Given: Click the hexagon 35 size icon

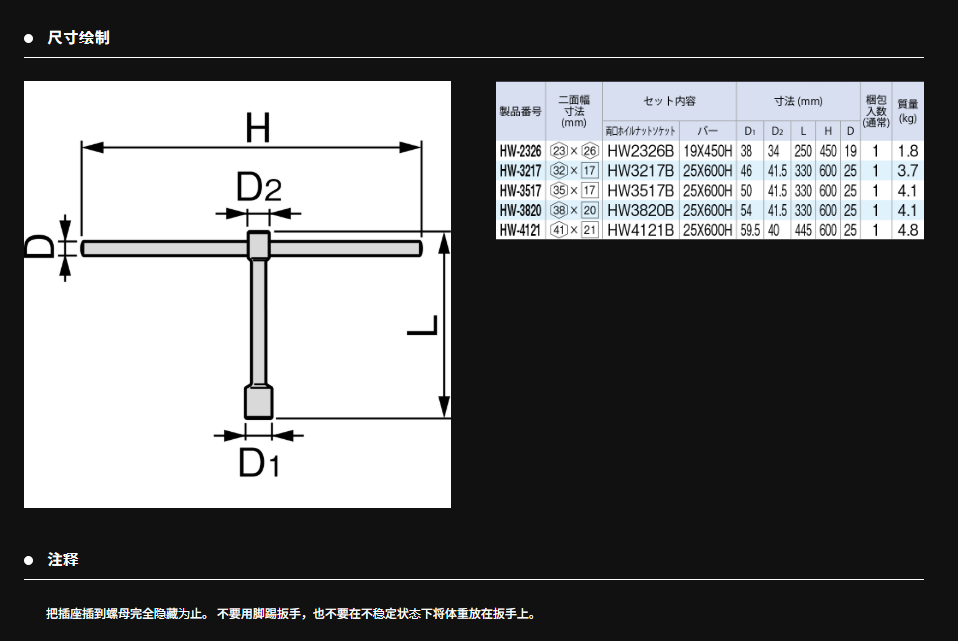Looking at the screenshot, I should (559, 191).
